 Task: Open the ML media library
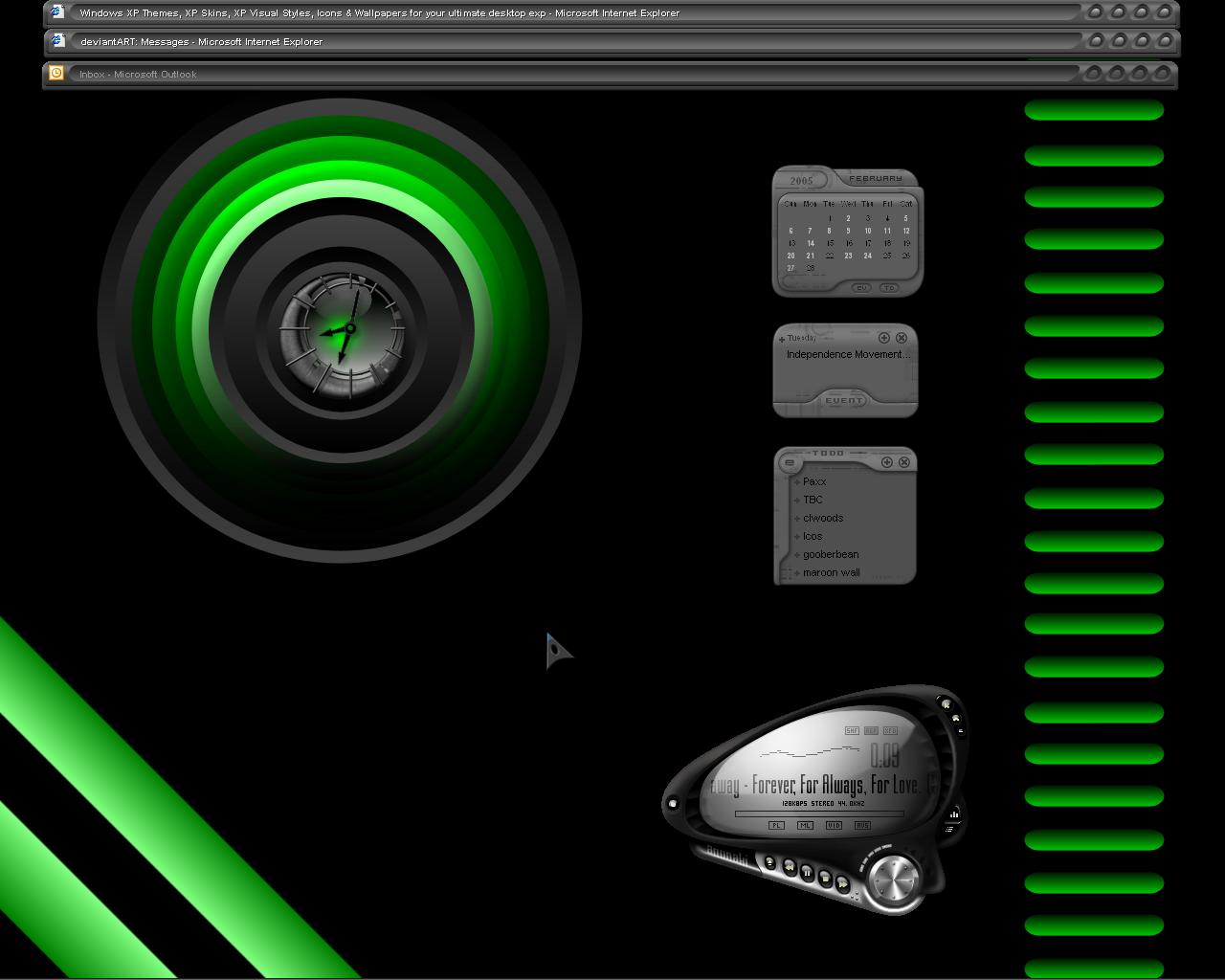[x=805, y=825]
